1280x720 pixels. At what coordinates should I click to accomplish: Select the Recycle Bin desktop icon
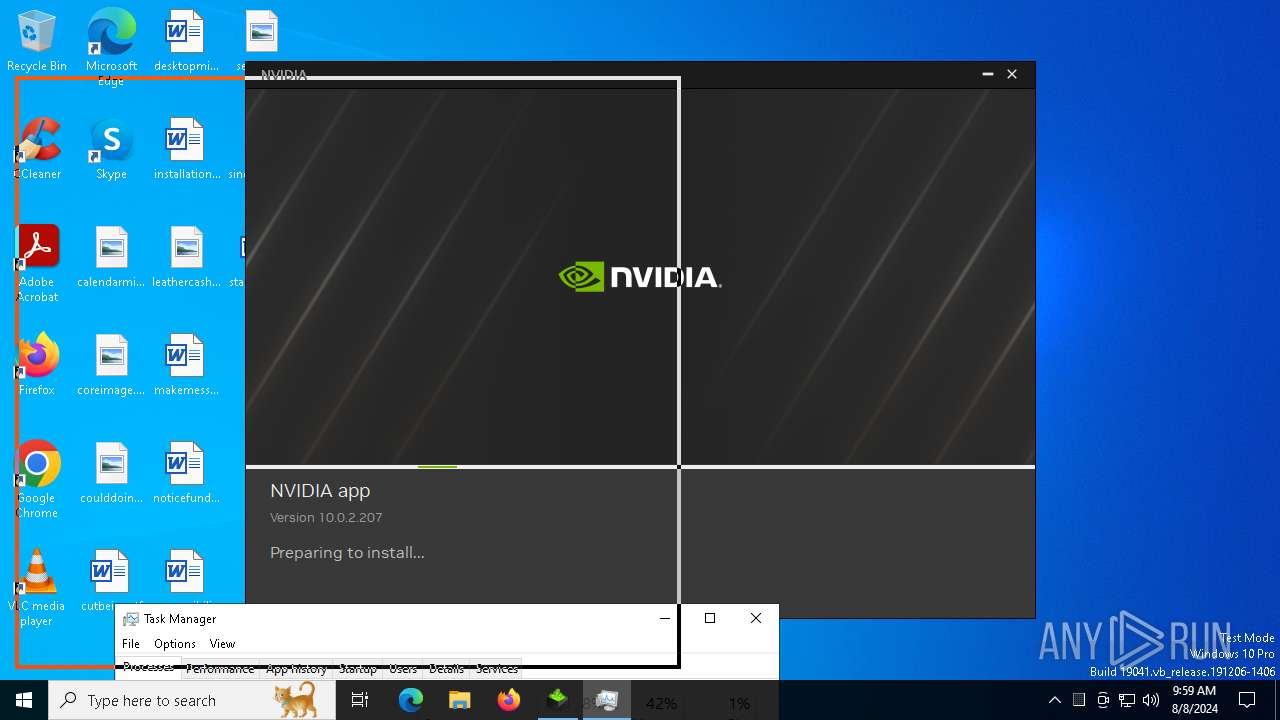click(x=37, y=42)
